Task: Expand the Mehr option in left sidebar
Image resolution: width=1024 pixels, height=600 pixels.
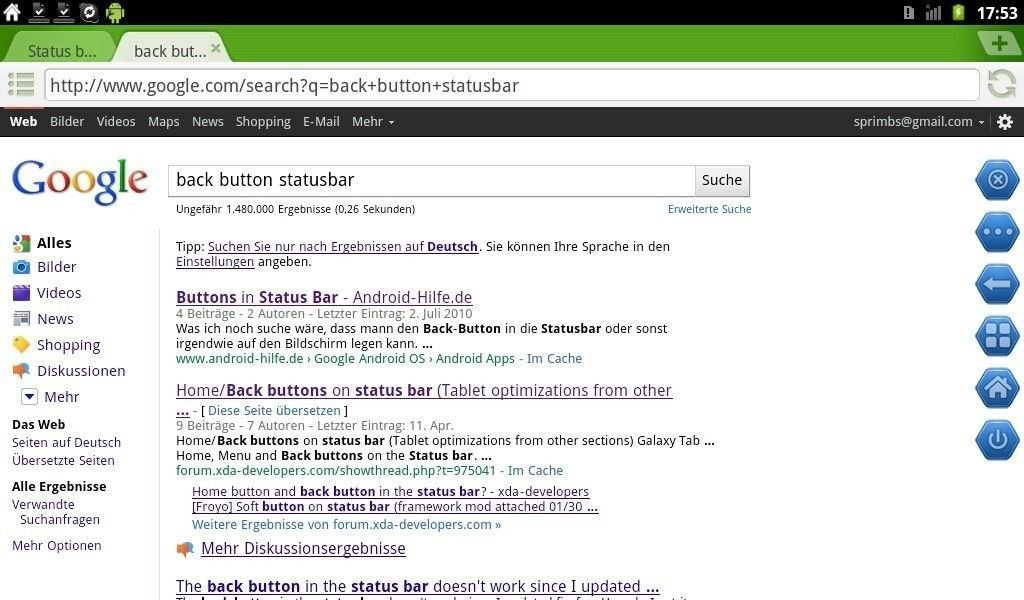Action: click(52, 397)
